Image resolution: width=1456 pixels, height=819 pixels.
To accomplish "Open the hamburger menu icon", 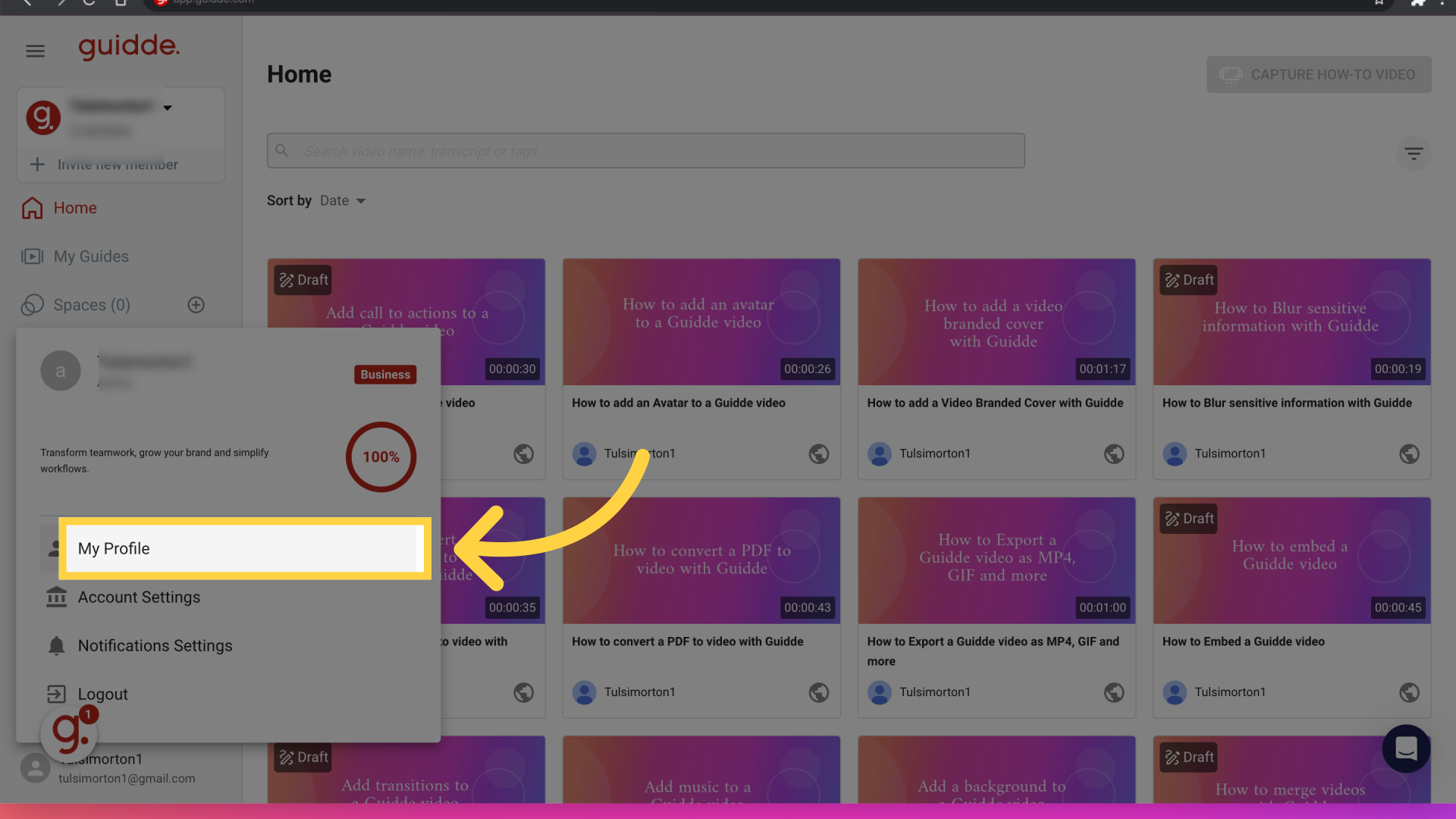I will coord(35,51).
